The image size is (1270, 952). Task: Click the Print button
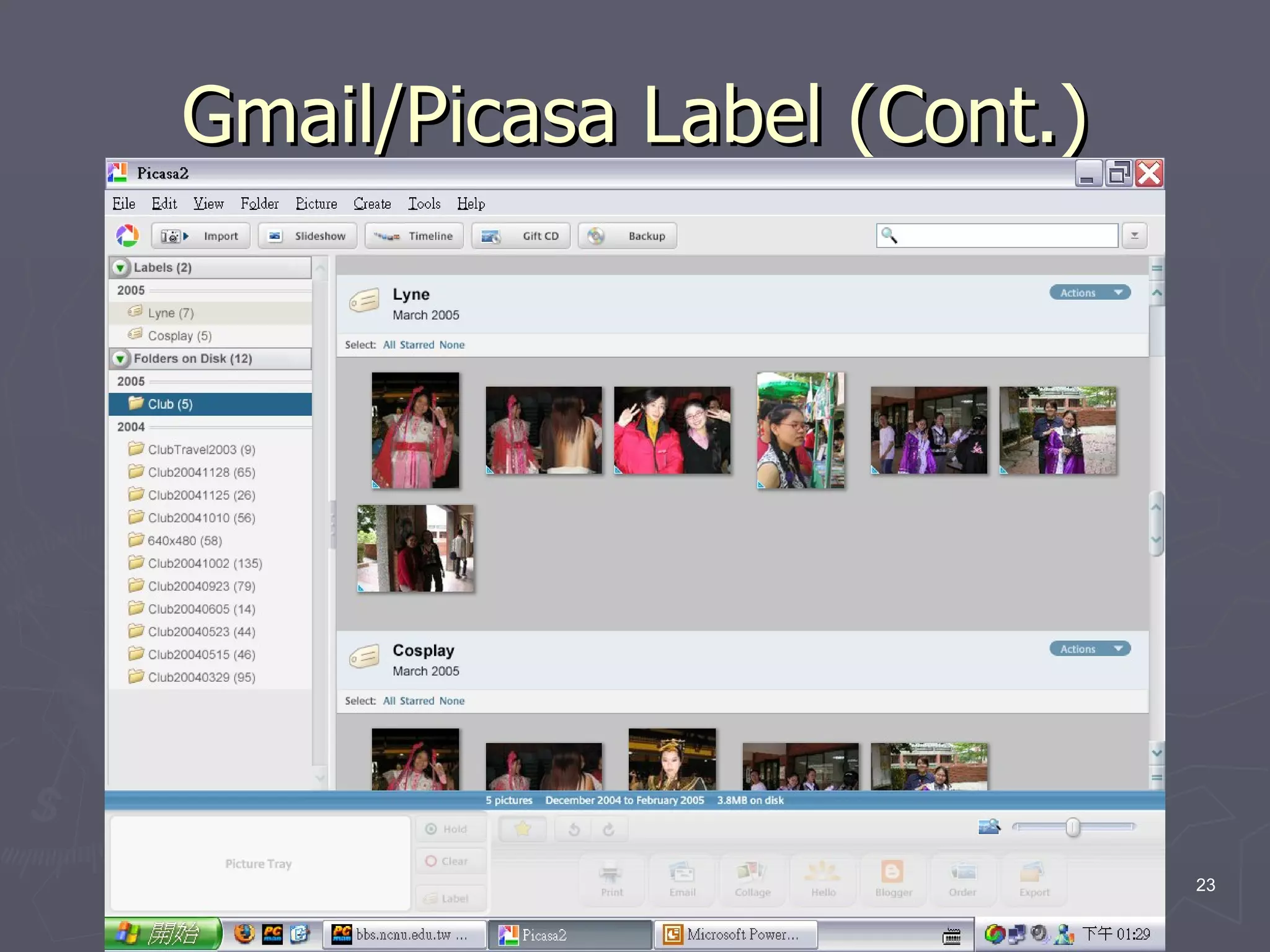[611, 879]
